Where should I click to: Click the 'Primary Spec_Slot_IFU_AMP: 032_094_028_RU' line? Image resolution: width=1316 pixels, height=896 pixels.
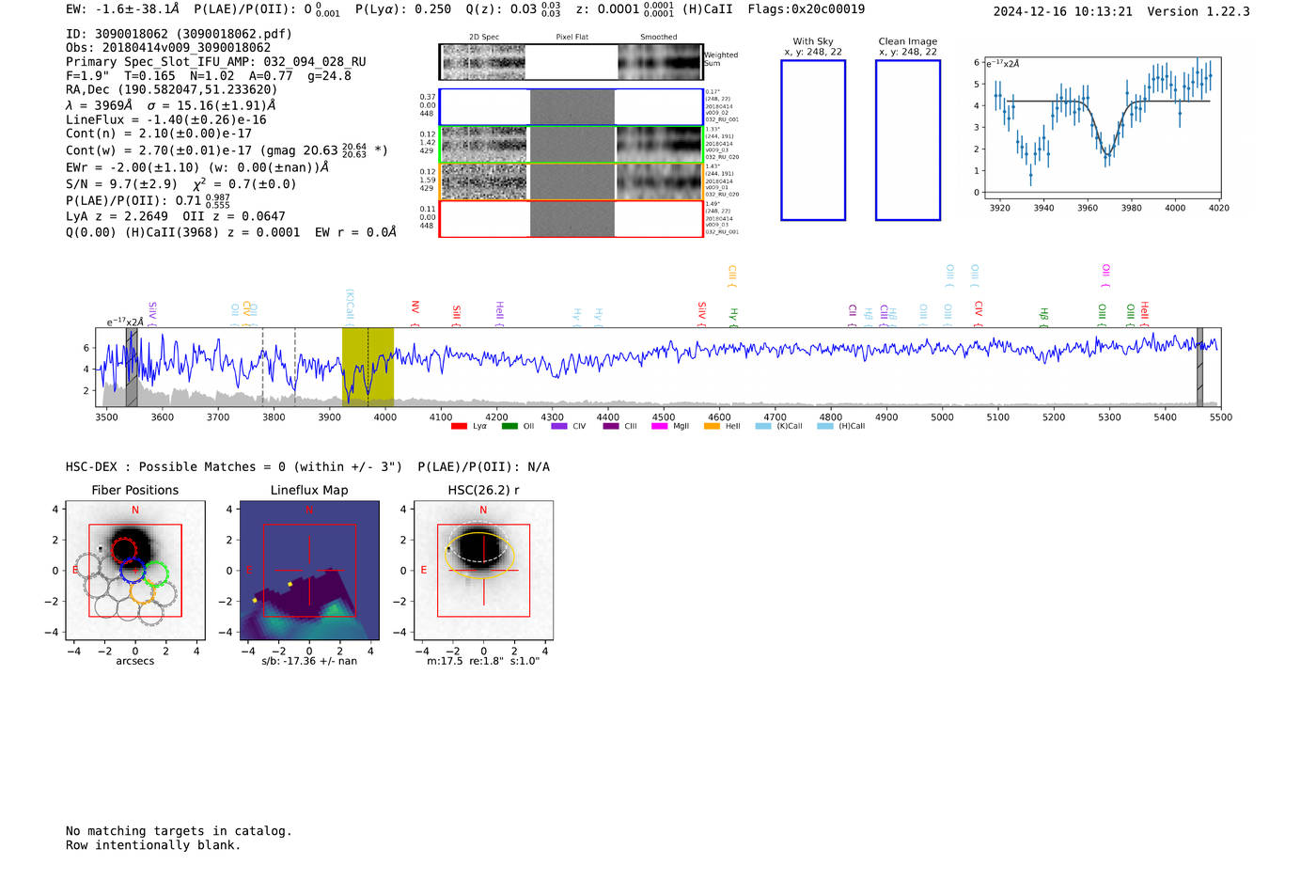(x=216, y=62)
